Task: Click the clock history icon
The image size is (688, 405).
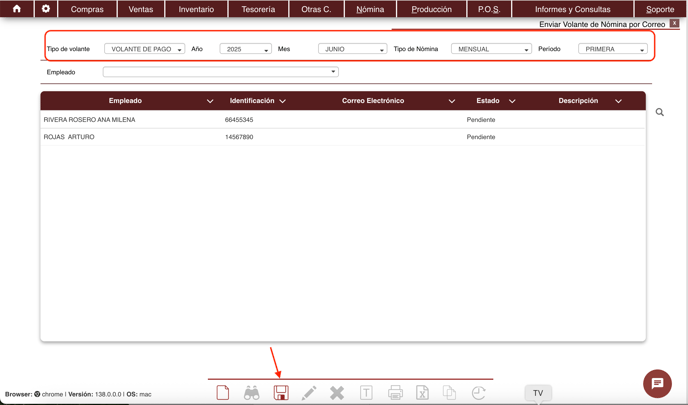Action: click(x=478, y=393)
